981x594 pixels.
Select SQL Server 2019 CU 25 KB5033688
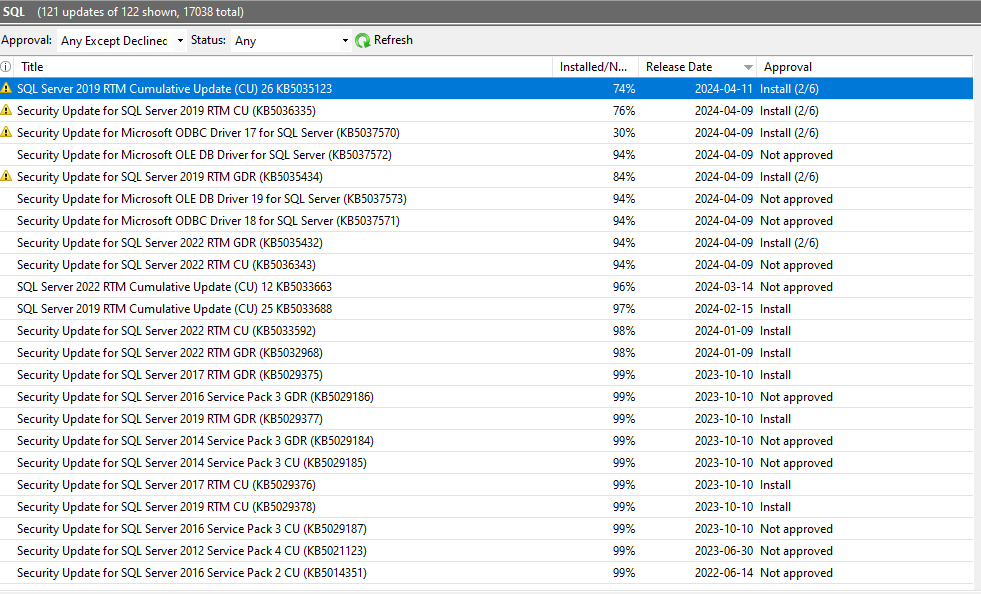point(486,309)
